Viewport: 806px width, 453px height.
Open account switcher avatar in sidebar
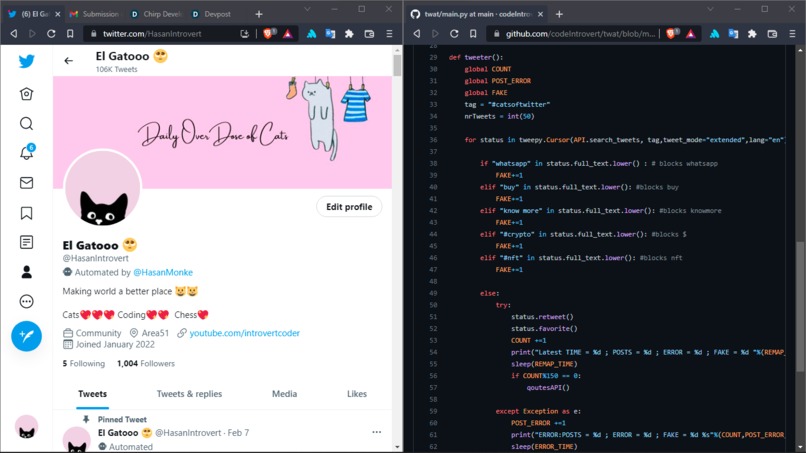[26, 427]
